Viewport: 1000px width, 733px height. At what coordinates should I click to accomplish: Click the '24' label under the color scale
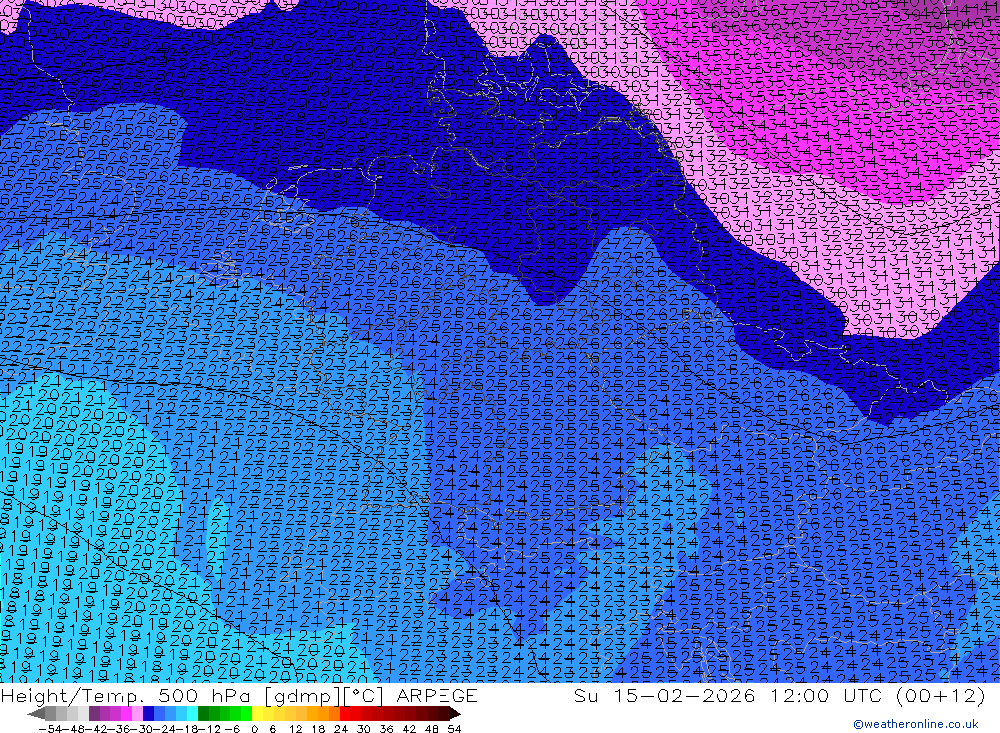coord(341,729)
